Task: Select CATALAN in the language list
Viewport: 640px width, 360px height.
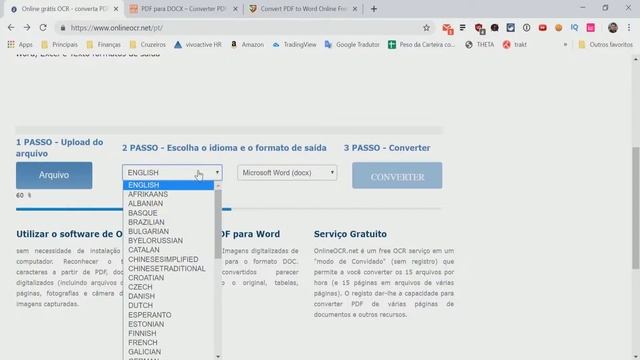Action: click(x=168, y=250)
